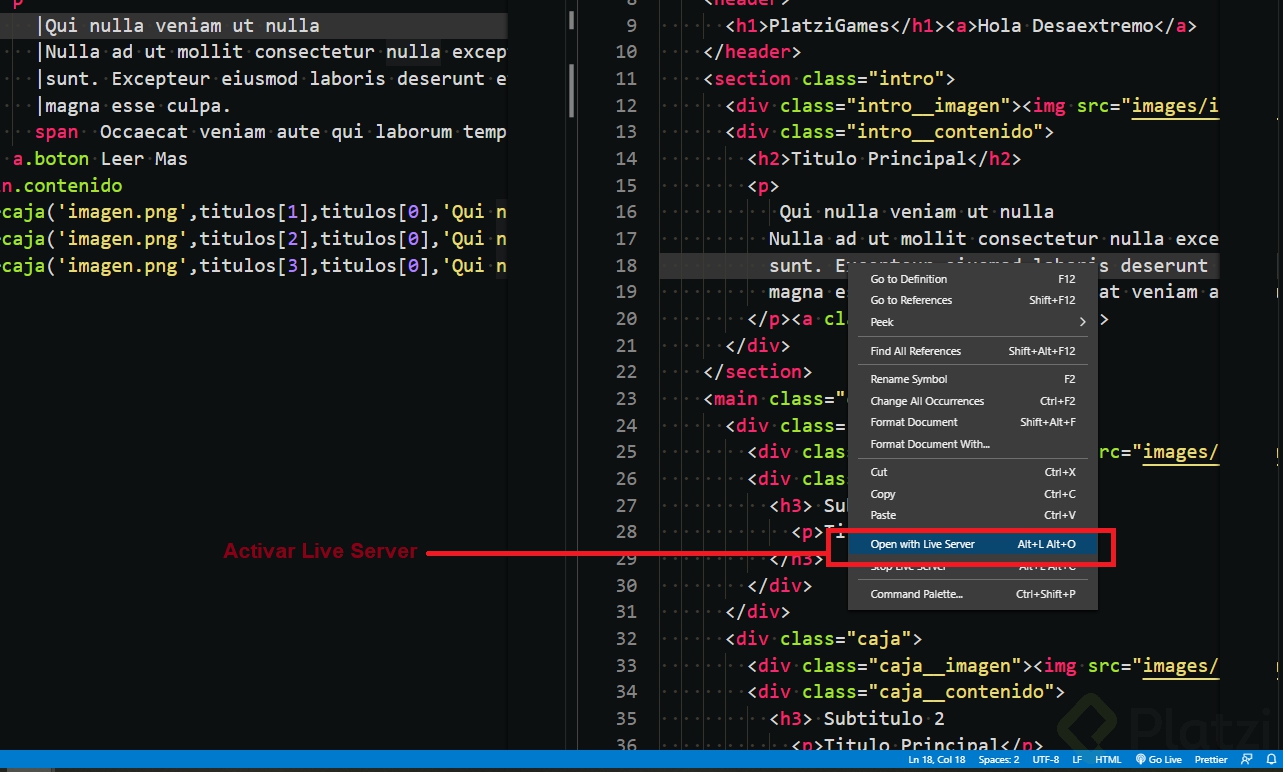This screenshot has height=772, width=1283.
Task: Choose Rename Symbol from the menu
Action: click(x=973, y=379)
